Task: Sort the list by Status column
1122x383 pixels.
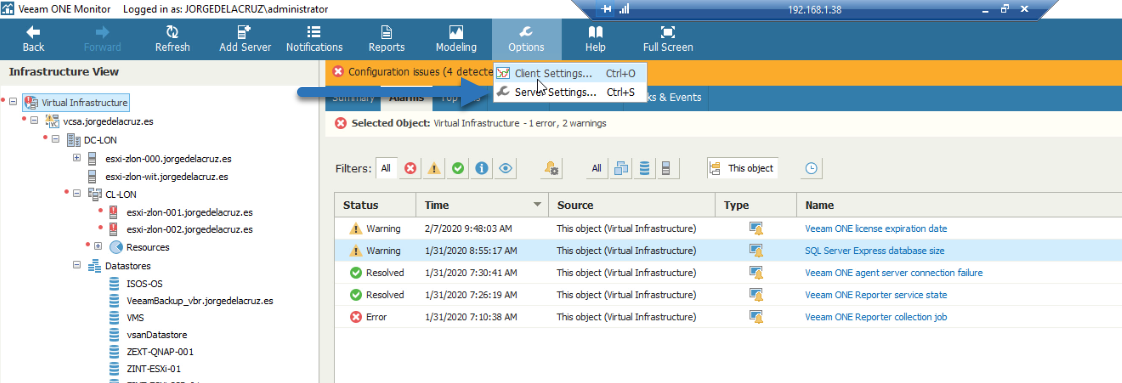Action: [x=375, y=205]
